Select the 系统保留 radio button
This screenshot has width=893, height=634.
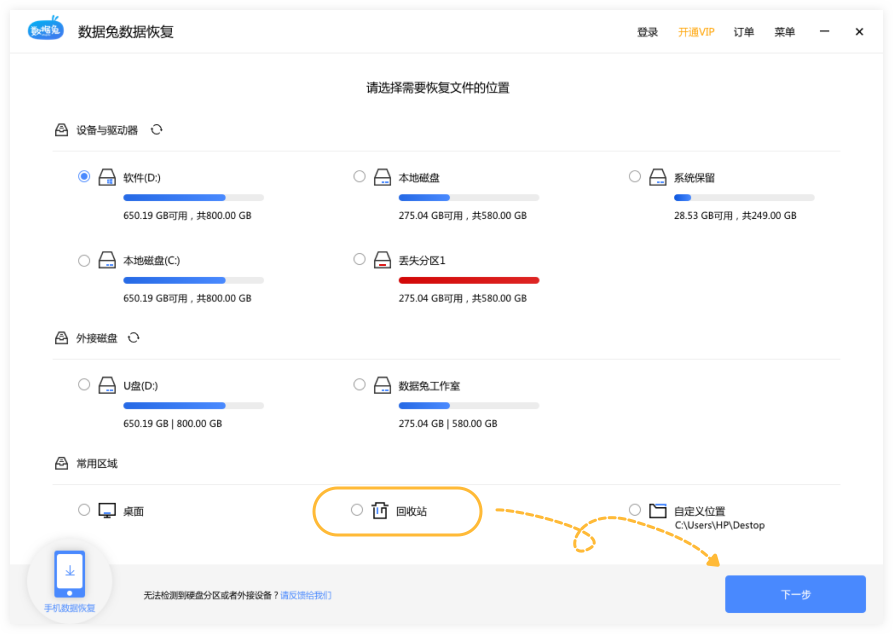635,177
